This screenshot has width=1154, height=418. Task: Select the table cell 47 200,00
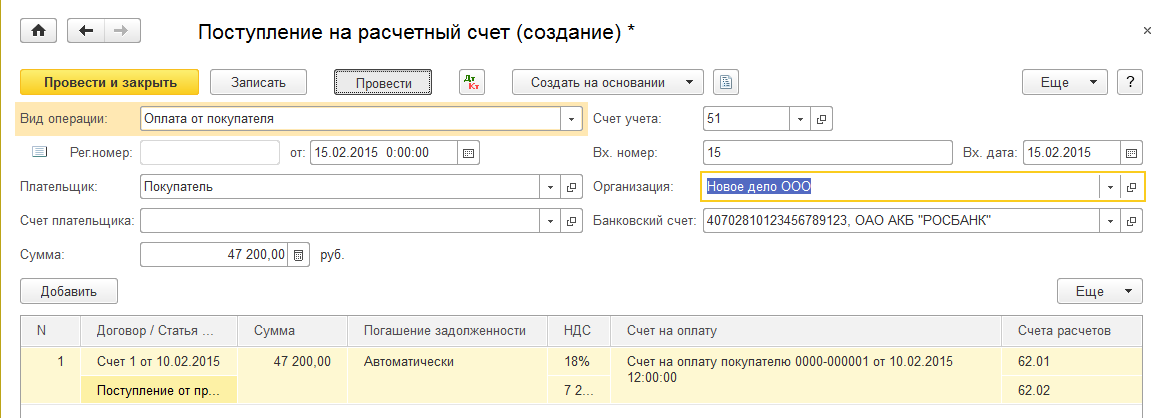[291, 375]
